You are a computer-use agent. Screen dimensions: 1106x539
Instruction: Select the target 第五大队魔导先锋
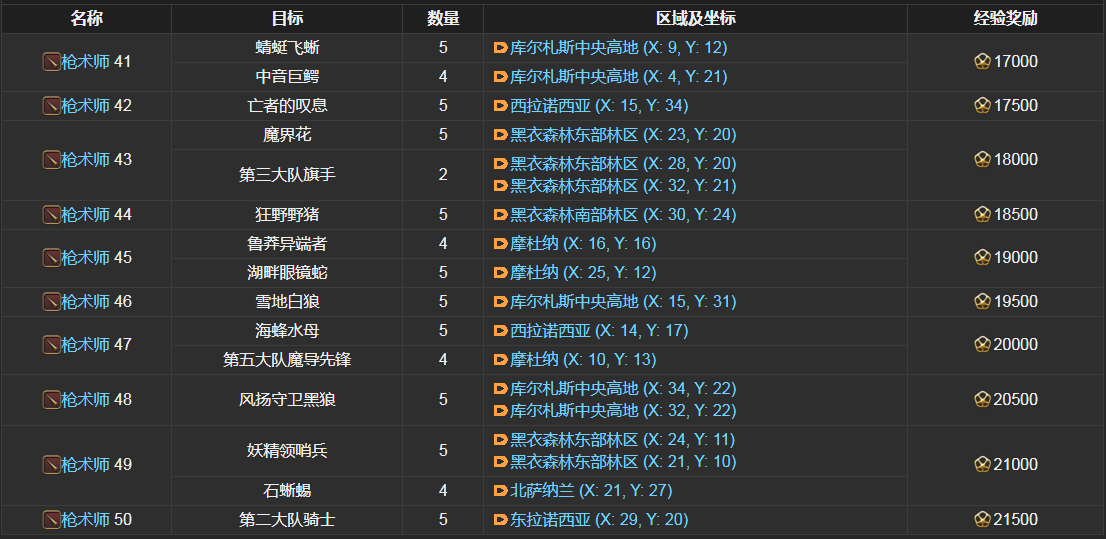[287, 360]
